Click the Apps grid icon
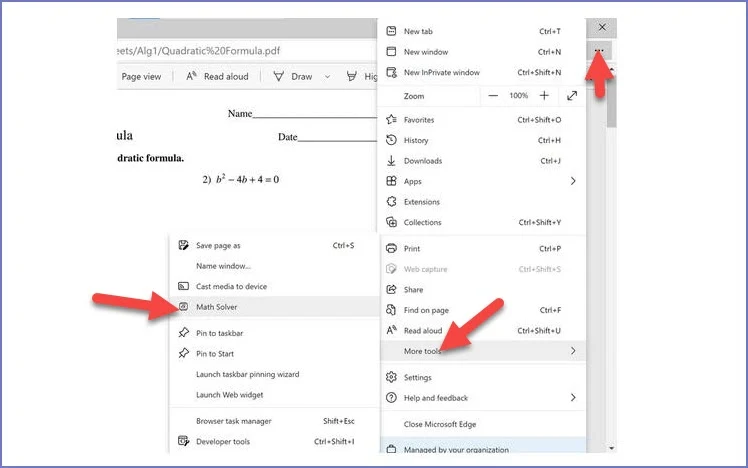The width and height of the screenshot is (748, 468). tap(391, 181)
